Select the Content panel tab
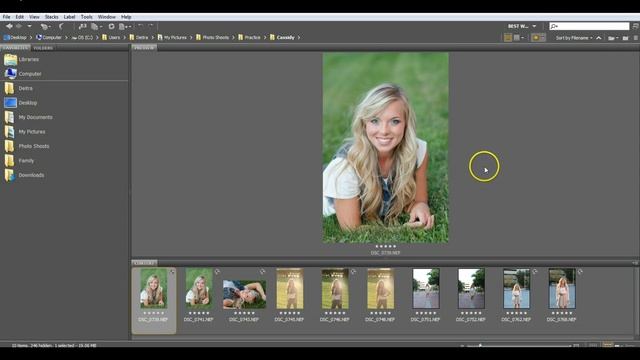 click(144, 262)
